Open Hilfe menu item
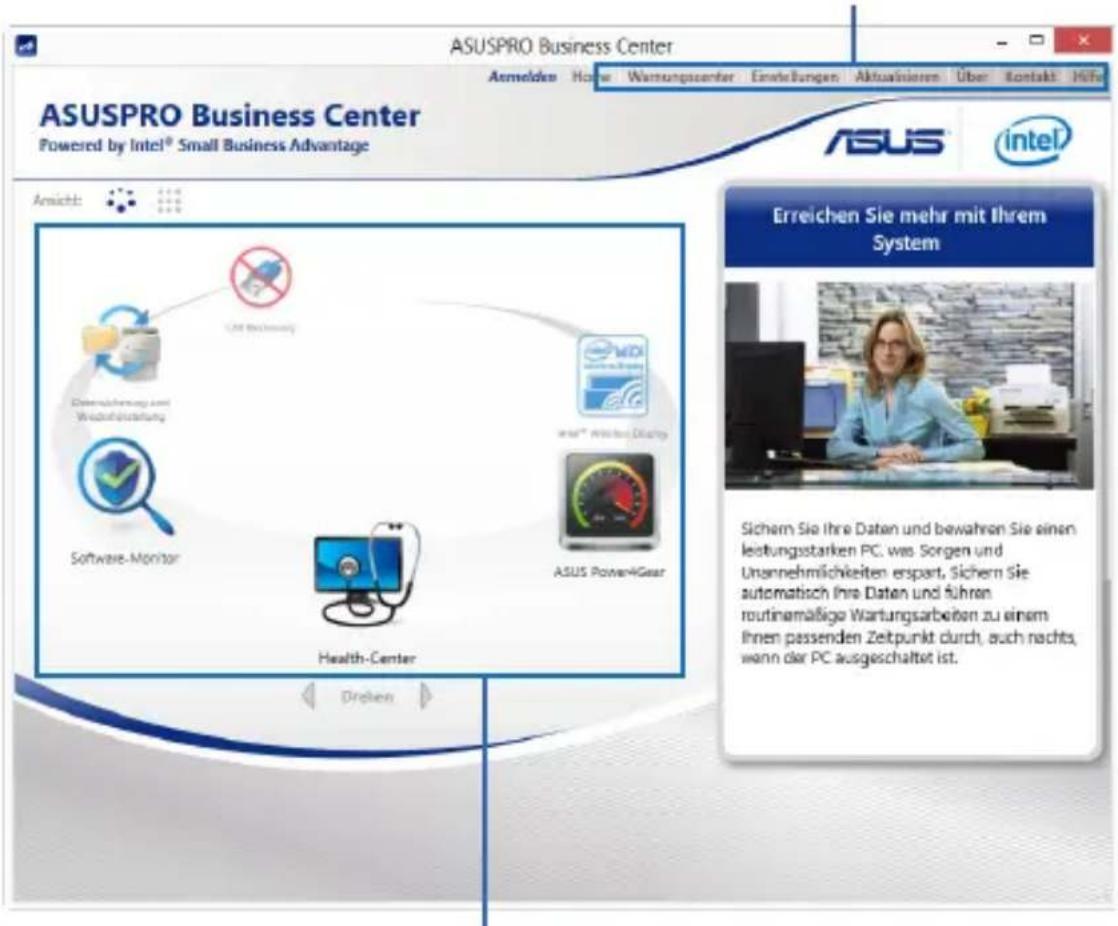The image size is (1118, 926). point(1087,76)
